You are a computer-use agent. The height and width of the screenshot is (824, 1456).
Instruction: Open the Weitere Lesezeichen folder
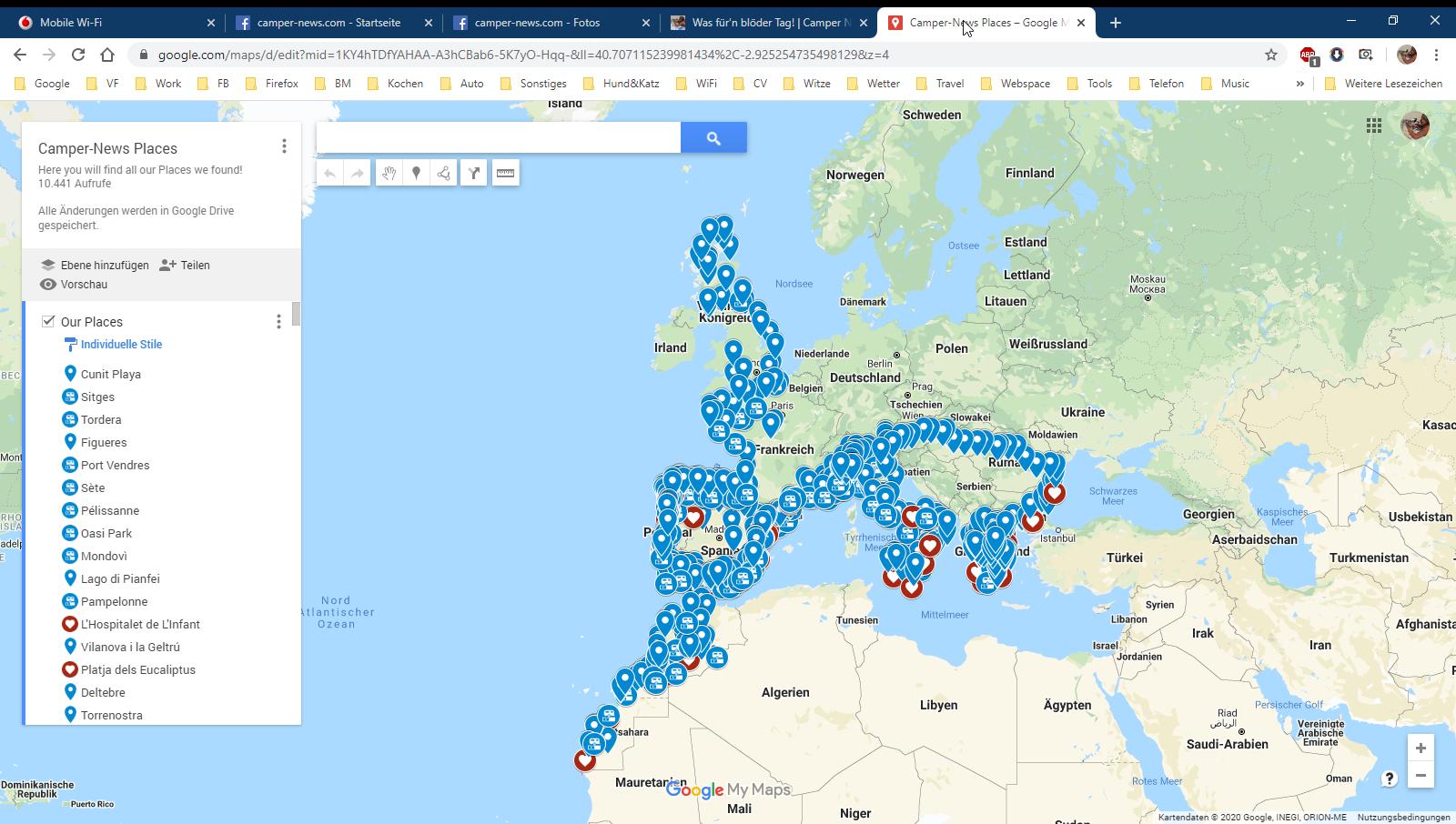click(x=1384, y=84)
